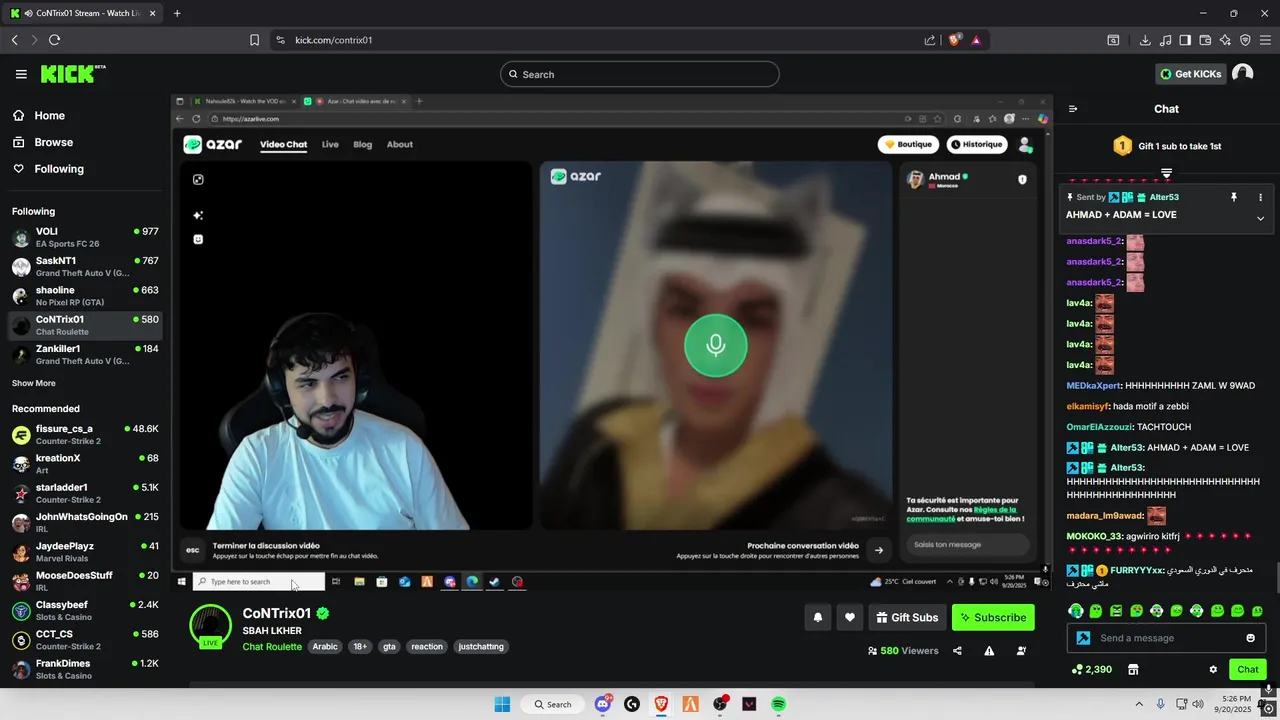Open the search tabs button
1280x720 pixels.
pos(1113,40)
